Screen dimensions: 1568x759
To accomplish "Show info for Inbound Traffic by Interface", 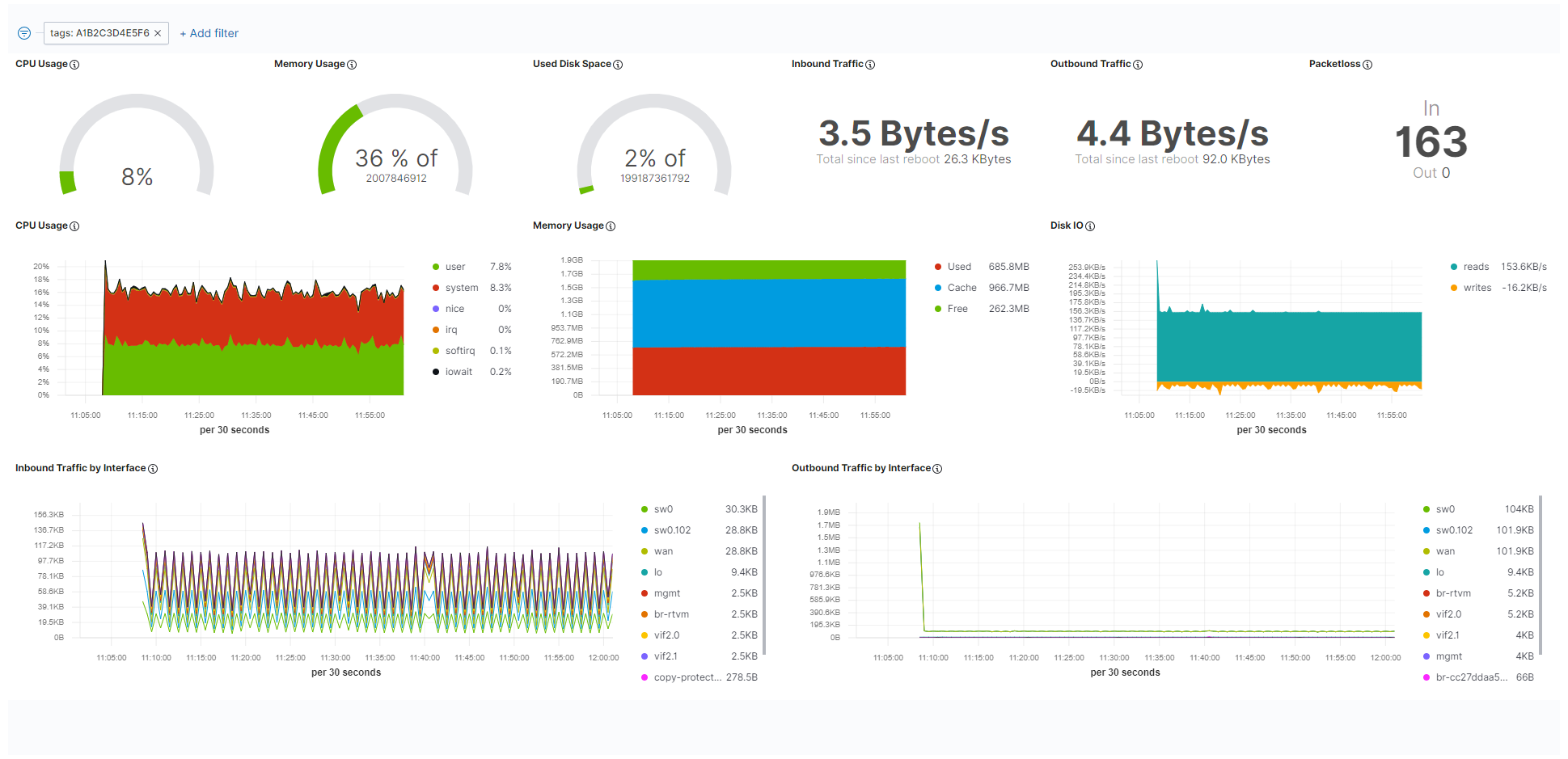I will (x=153, y=469).
